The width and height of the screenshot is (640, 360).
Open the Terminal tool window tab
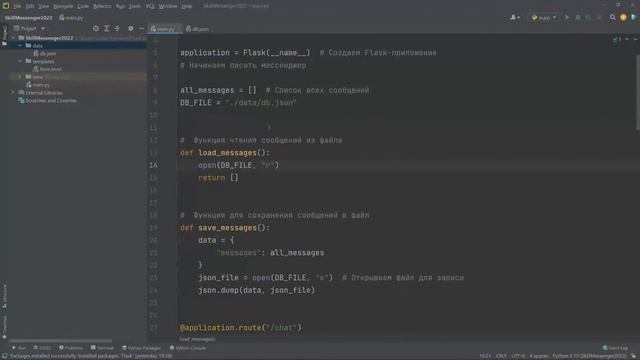(x=102, y=348)
